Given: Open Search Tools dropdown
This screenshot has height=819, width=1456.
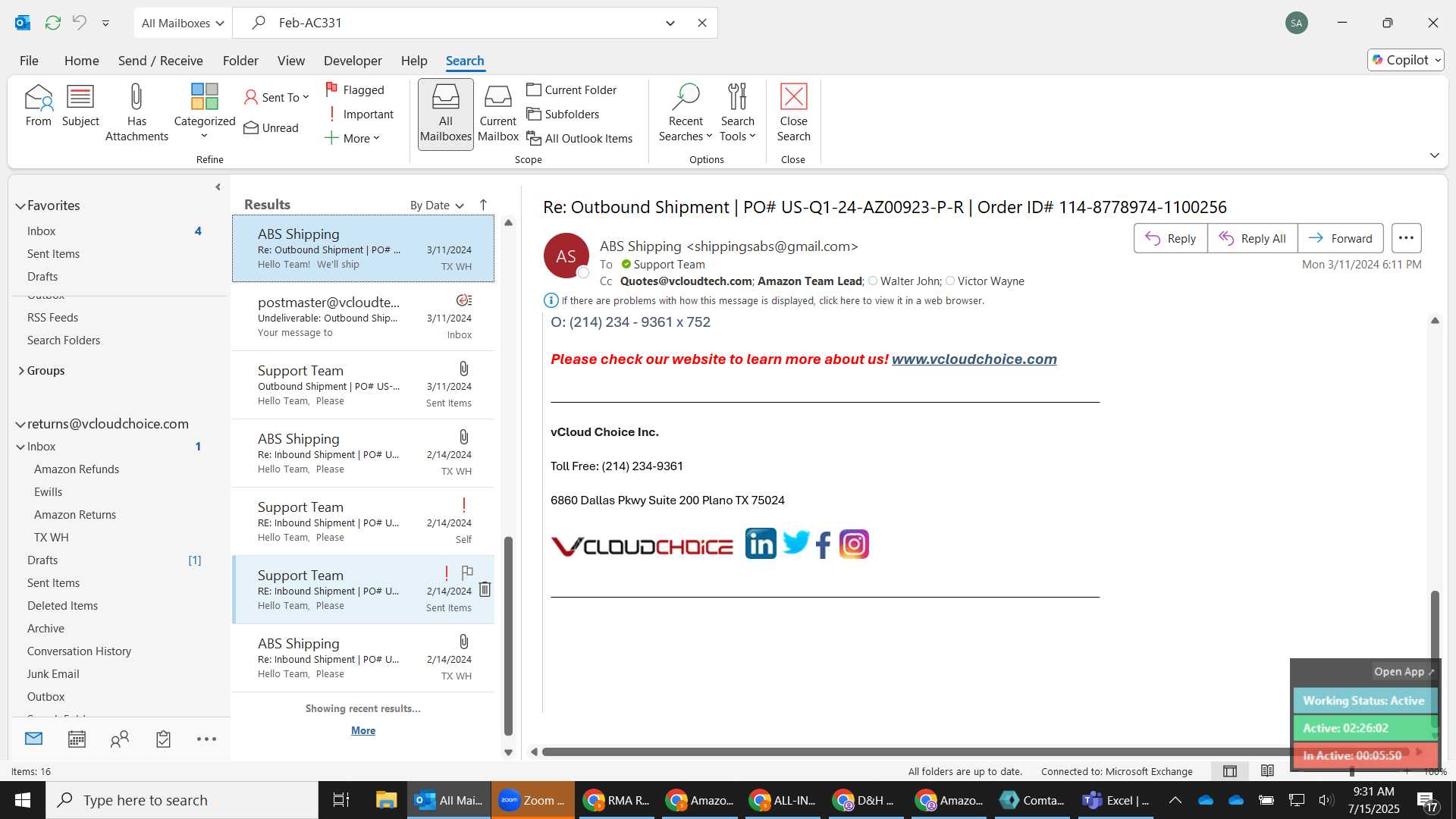Looking at the screenshot, I should [738, 112].
